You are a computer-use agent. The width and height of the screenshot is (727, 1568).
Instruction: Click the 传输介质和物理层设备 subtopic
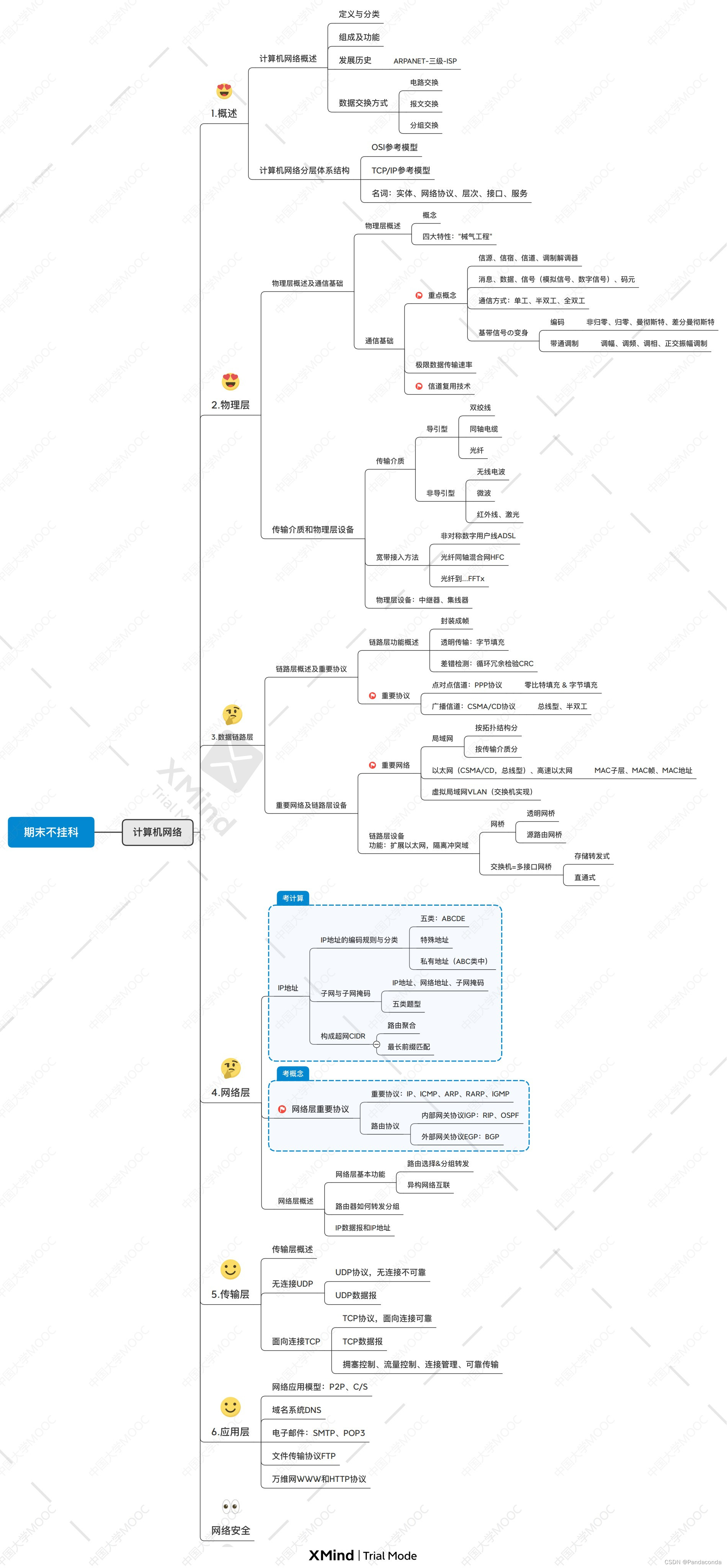(x=313, y=529)
